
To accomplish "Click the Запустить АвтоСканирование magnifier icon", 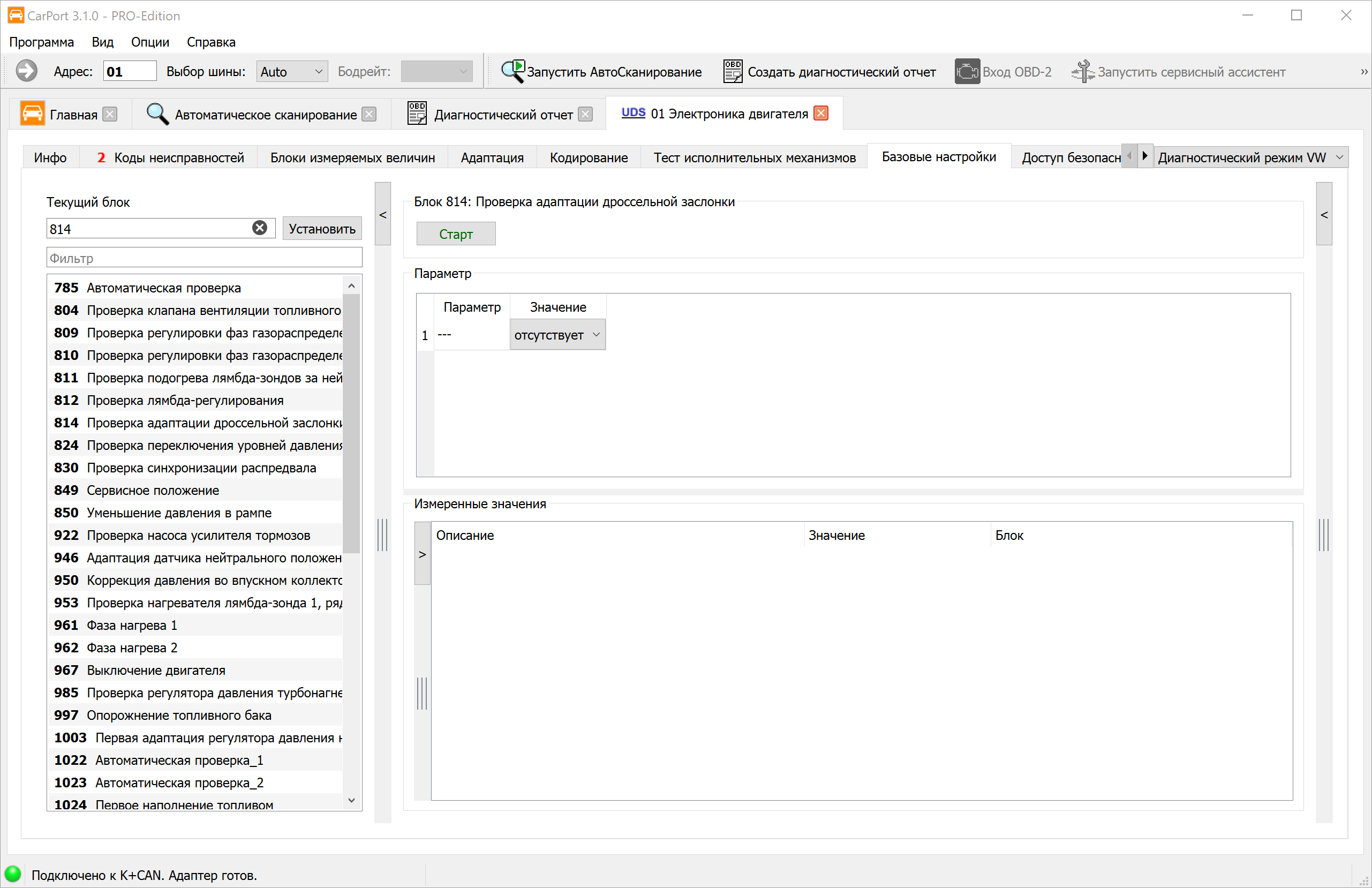I will (512, 72).
